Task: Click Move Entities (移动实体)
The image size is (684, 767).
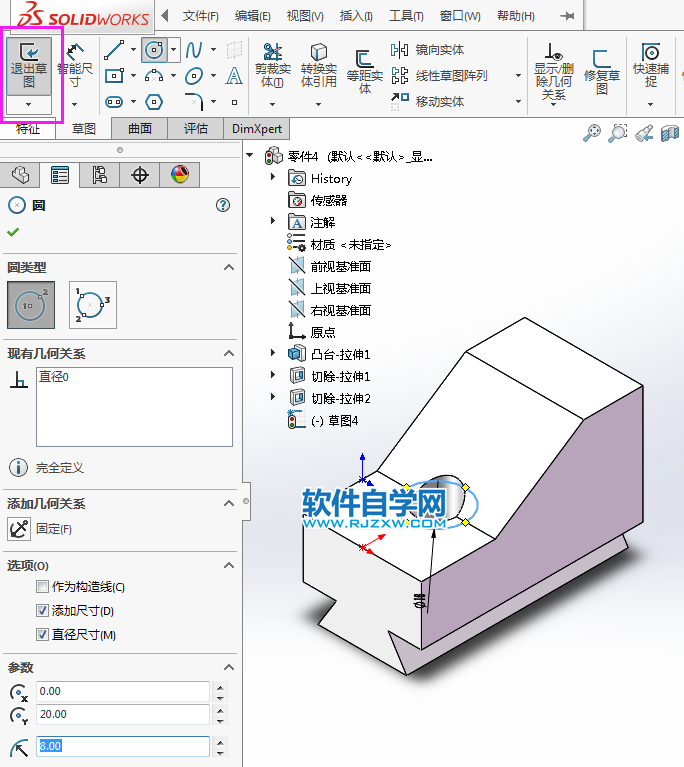Action: [428, 101]
